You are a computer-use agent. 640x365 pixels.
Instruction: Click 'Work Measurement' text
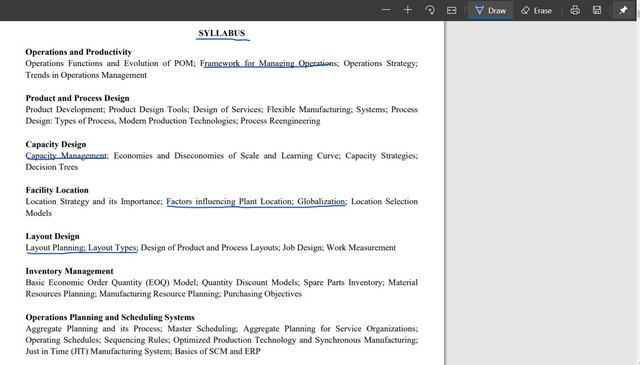[361, 247]
